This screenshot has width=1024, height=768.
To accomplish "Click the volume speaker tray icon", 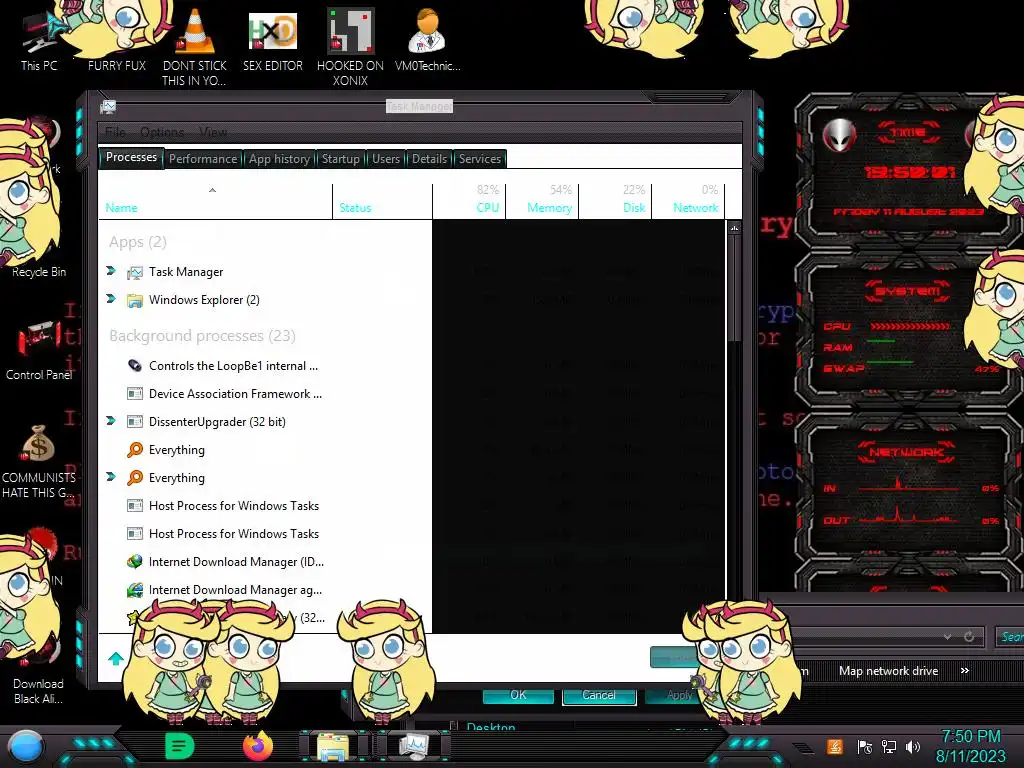I will (912, 746).
